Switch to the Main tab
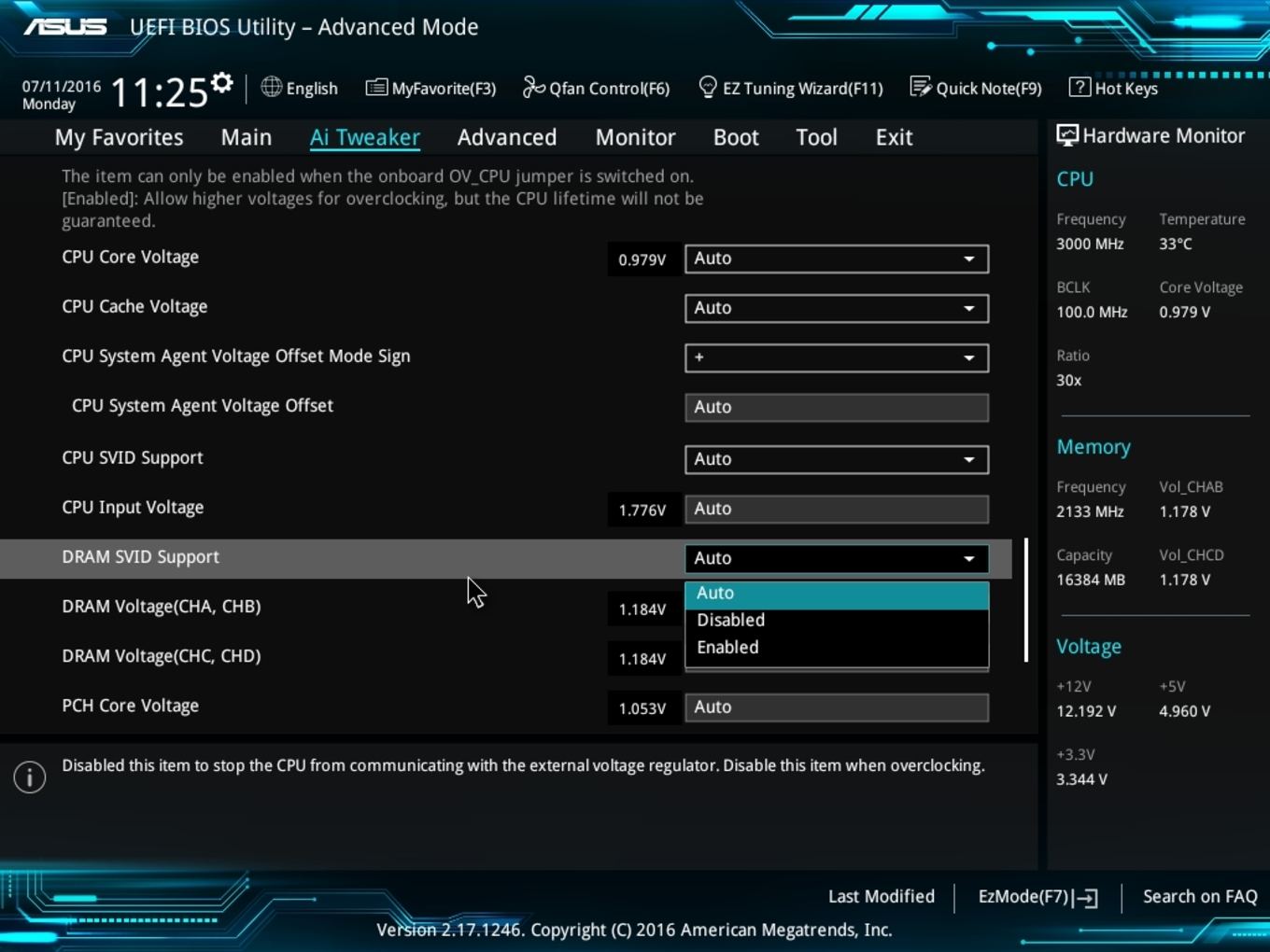The width and height of the screenshot is (1270, 952). (x=247, y=137)
